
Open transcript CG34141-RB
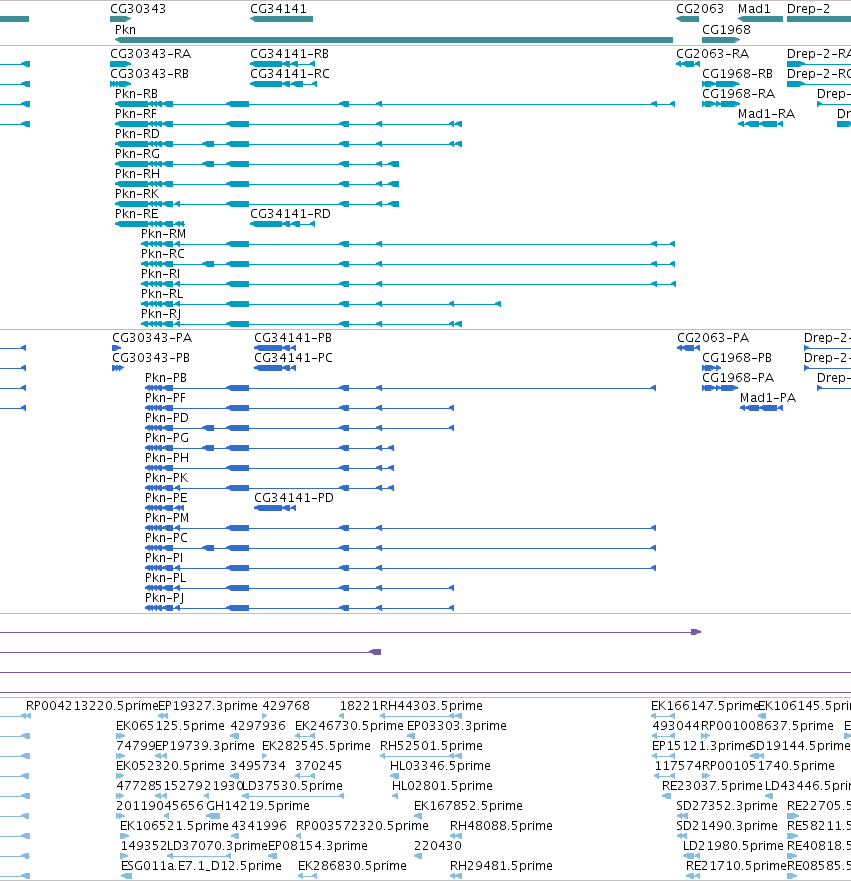coord(290,54)
